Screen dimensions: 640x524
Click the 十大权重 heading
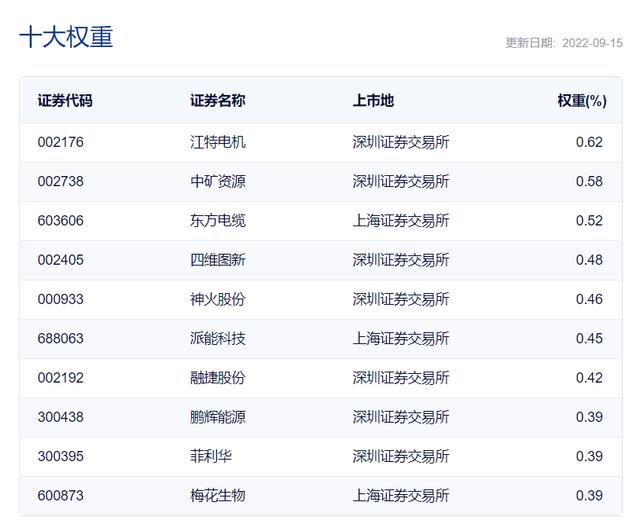(66, 37)
